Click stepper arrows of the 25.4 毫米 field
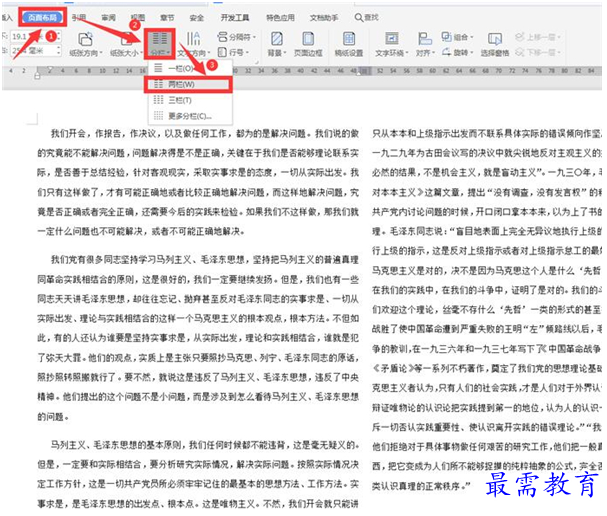Screen dimensions: 607x516 [x=58, y=50]
